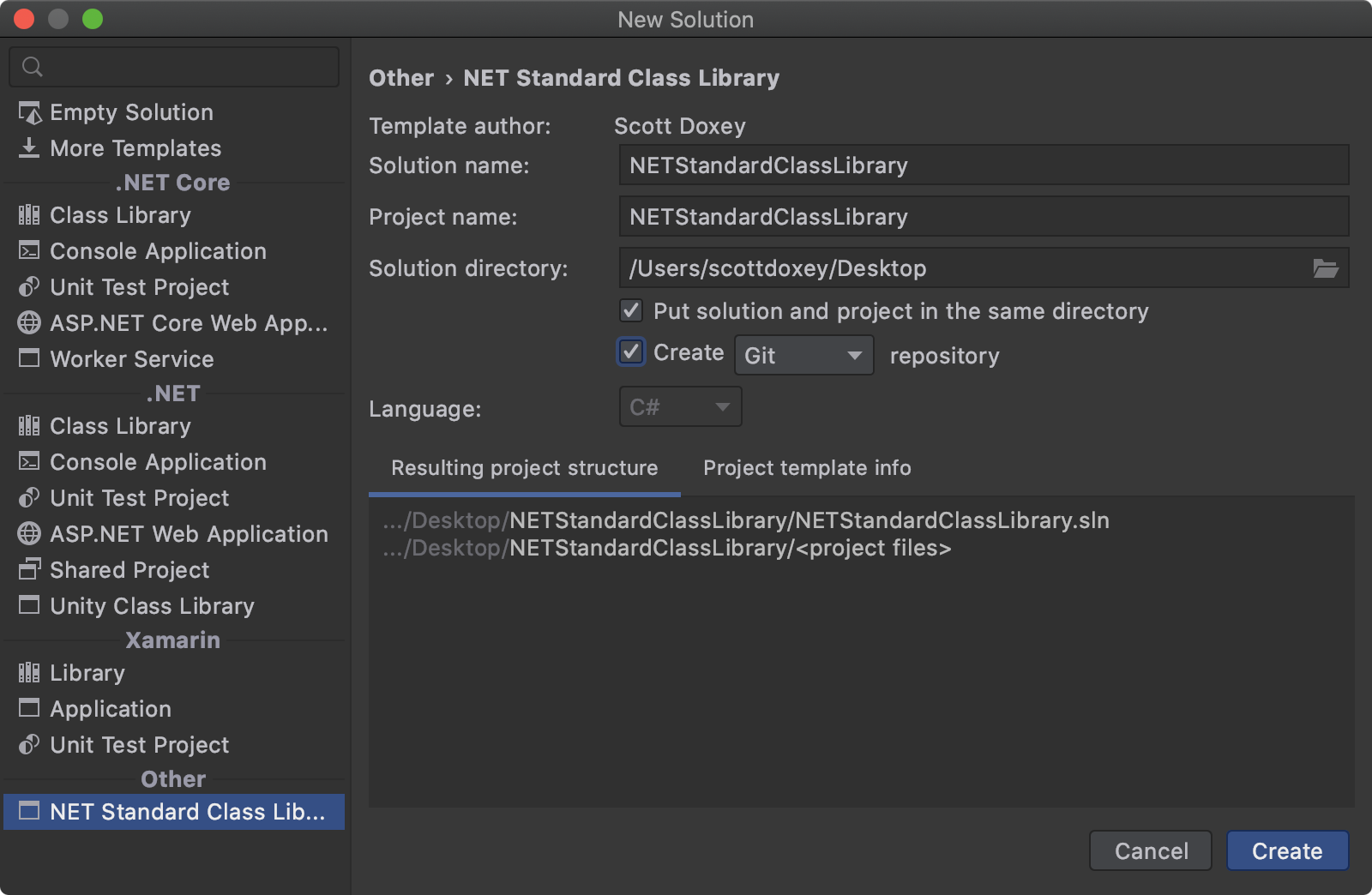Click the .NET Core Class Library icon

29,214
